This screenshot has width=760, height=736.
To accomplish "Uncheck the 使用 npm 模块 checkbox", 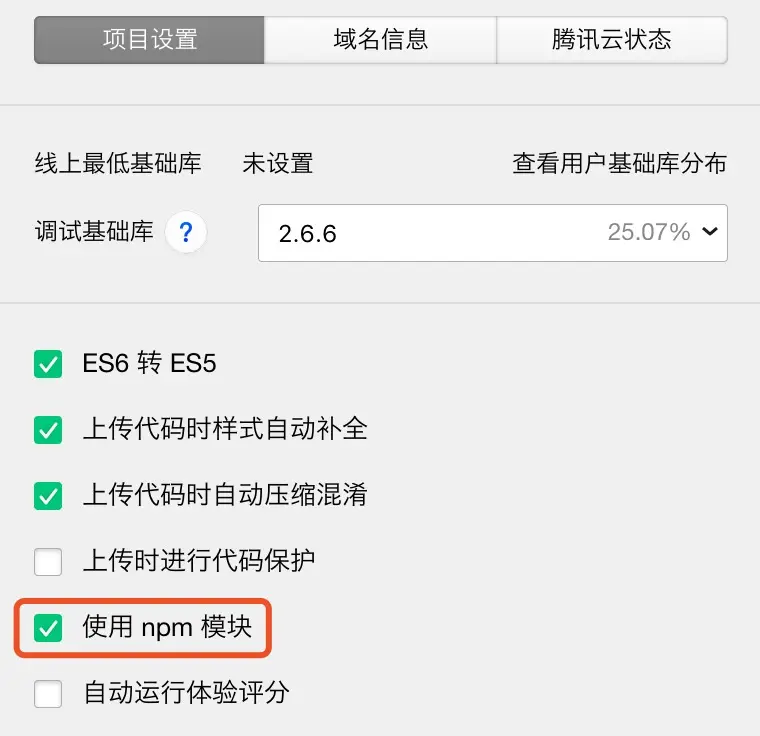I will pyautogui.click(x=48, y=628).
